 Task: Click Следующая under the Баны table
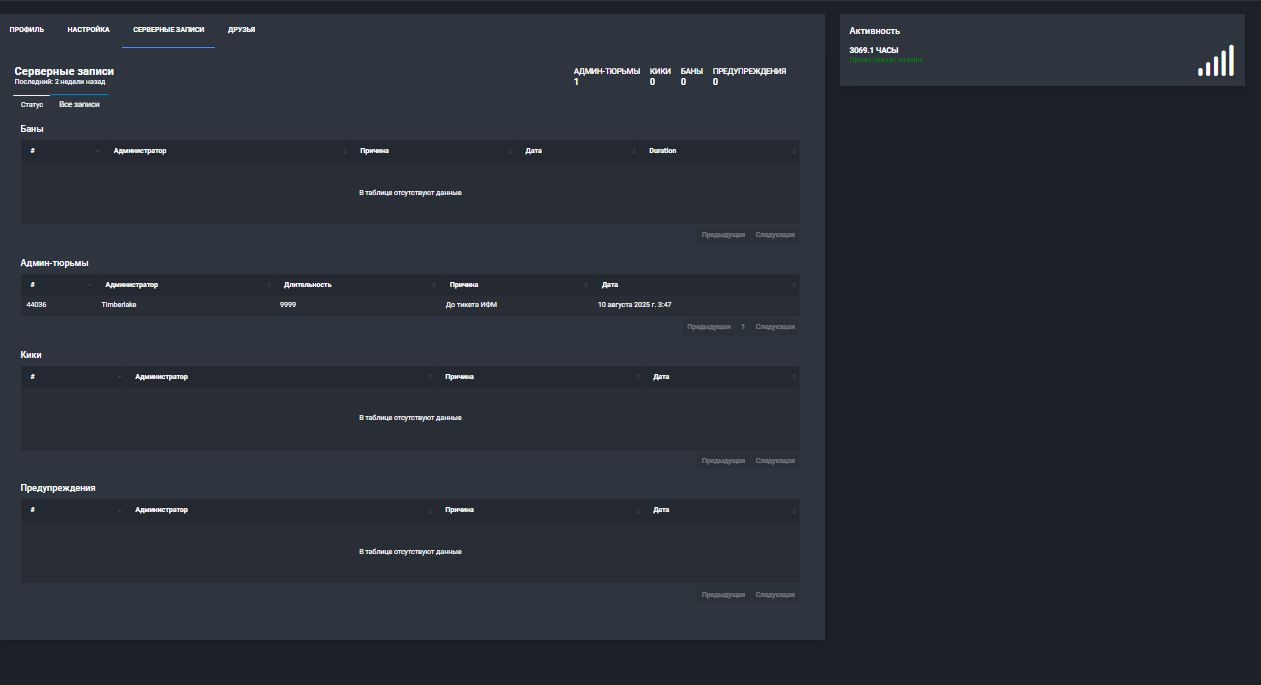(775, 235)
